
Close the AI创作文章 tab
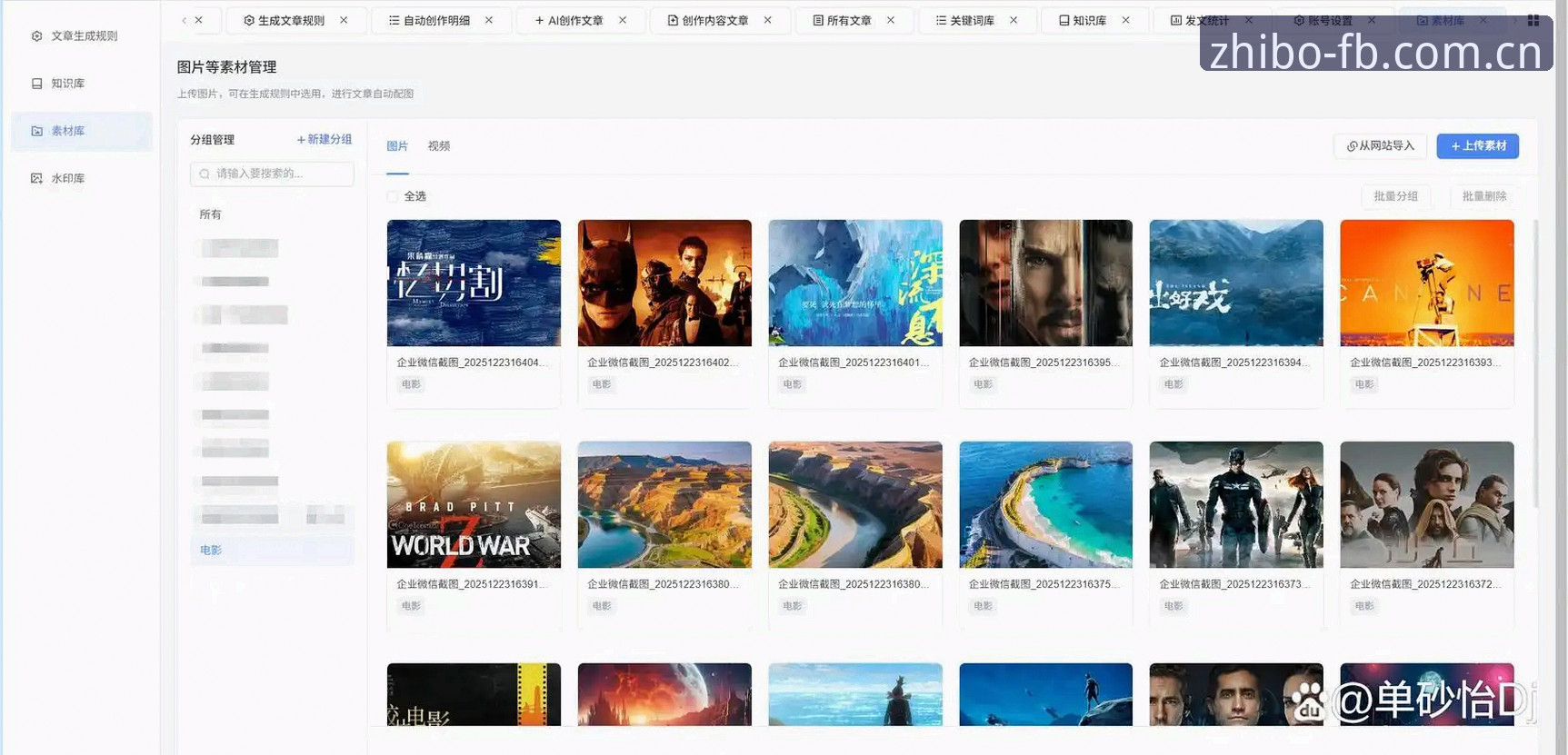pyautogui.click(x=623, y=20)
